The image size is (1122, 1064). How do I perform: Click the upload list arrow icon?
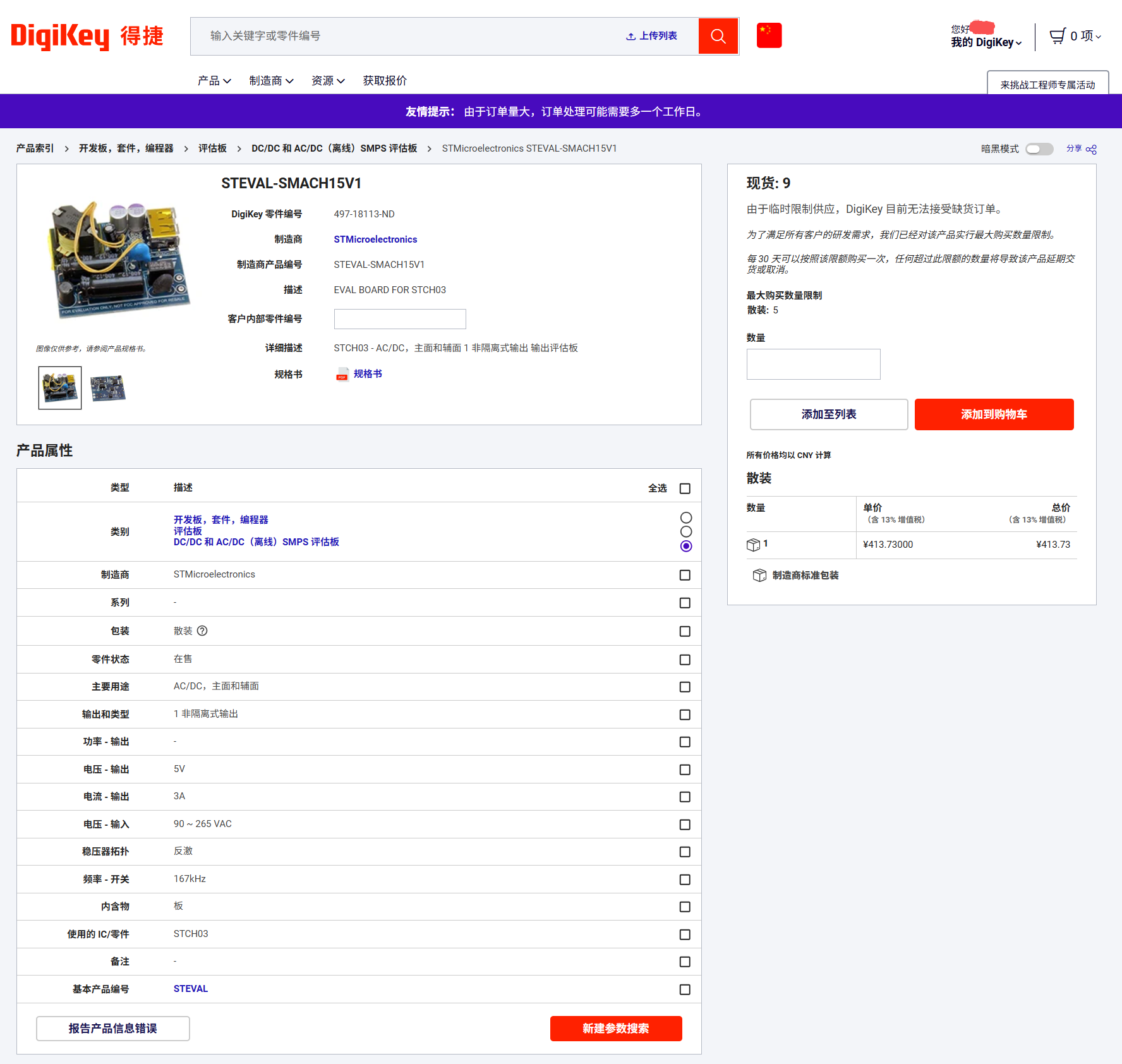(x=630, y=36)
